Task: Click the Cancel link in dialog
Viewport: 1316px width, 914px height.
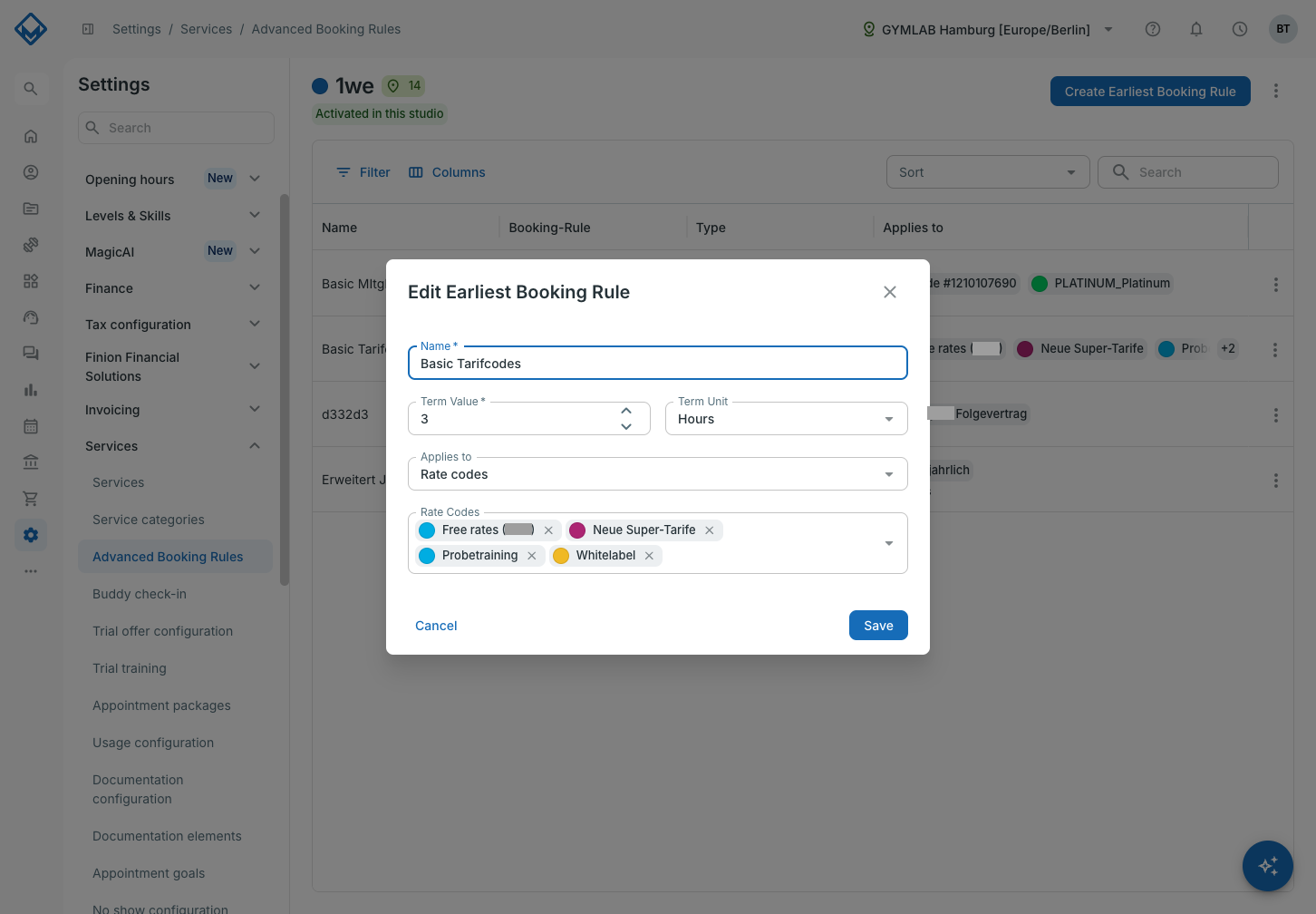Action: coord(436,626)
